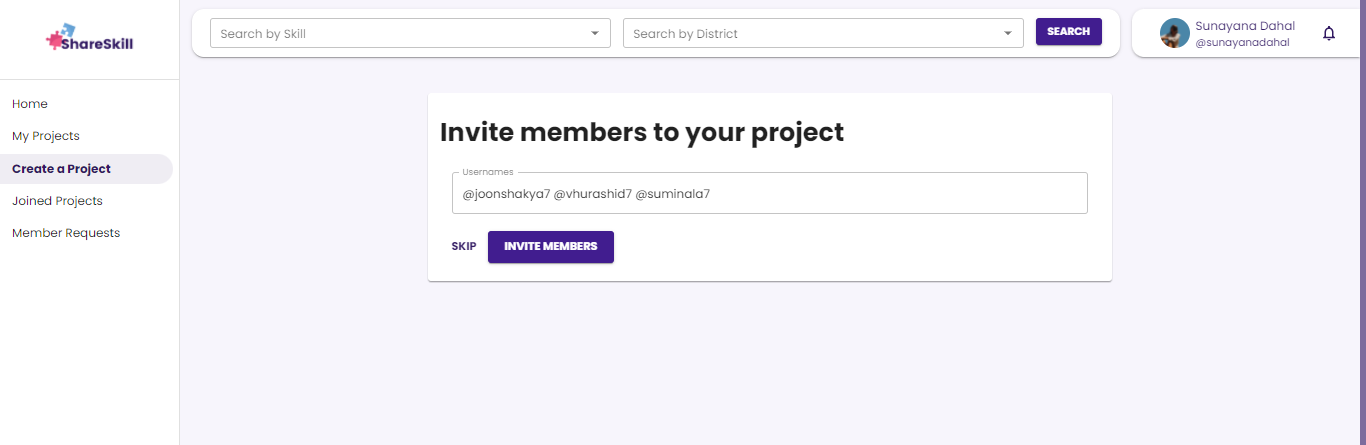This screenshot has width=1366, height=445.
Task: Click the @sunayanadahal username handle
Action: coord(1242,42)
